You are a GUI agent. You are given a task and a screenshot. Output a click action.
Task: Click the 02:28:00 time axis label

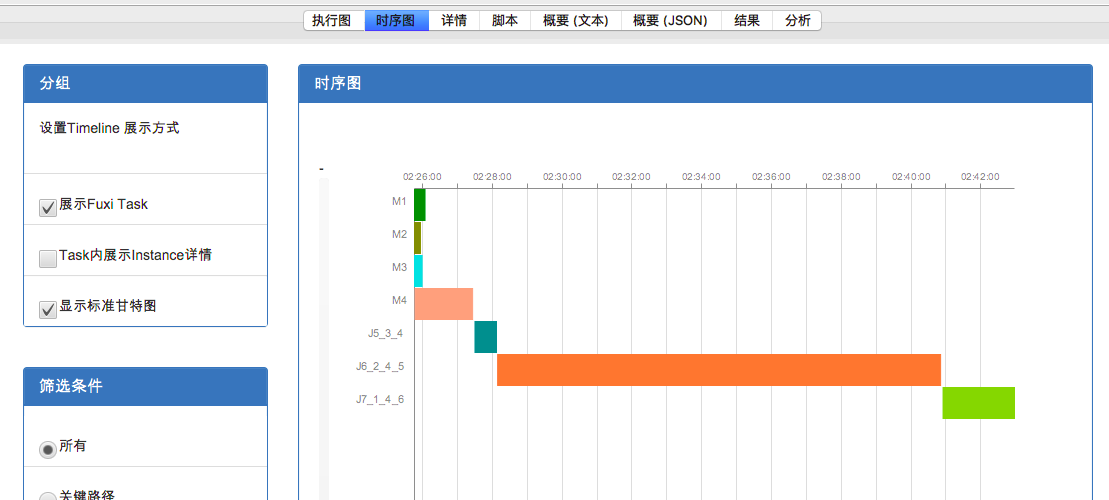492,177
